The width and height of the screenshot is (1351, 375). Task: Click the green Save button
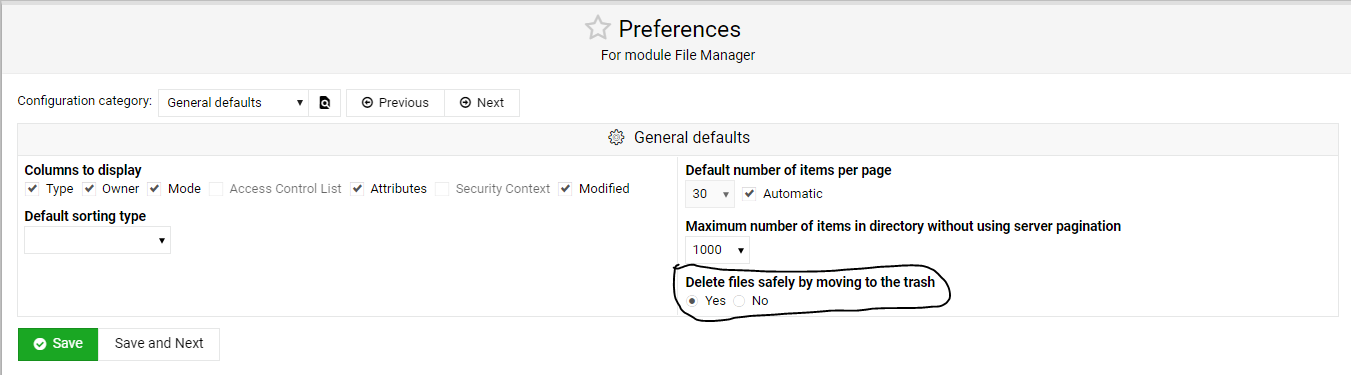tap(58, 343)
